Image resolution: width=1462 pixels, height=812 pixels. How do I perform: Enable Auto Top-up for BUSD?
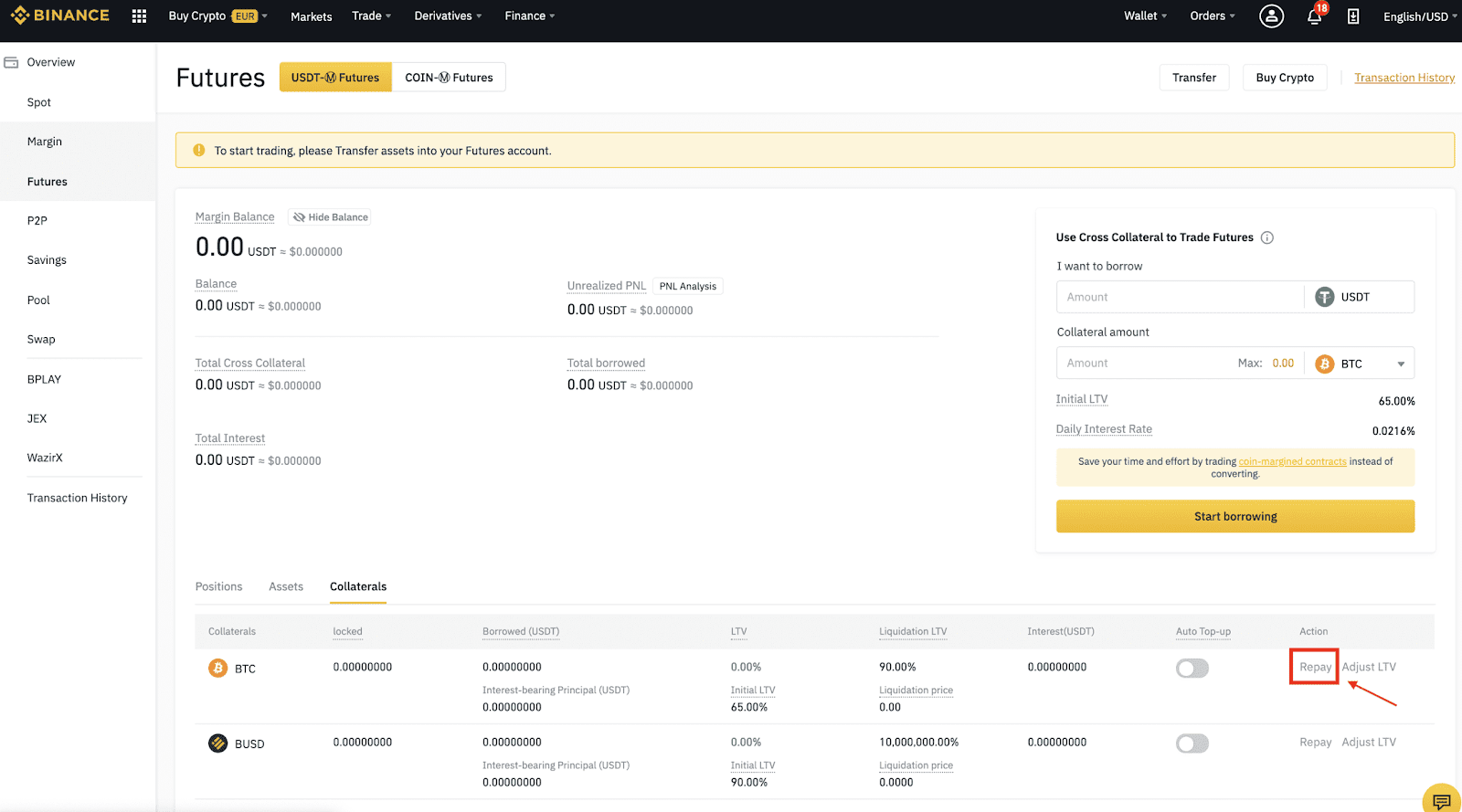[x=1192, y=743]
